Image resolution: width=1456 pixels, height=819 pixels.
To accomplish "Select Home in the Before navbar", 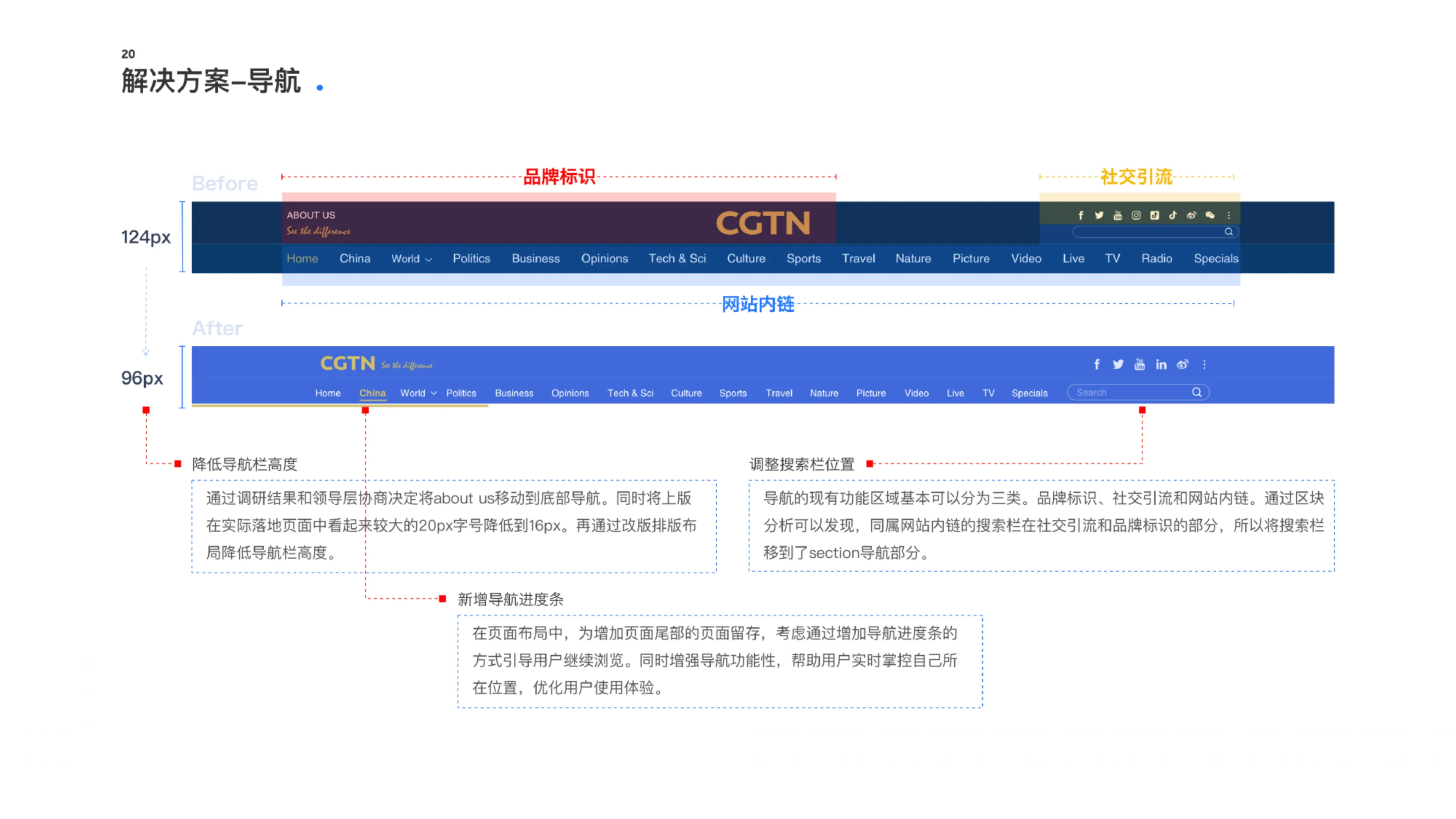I will tap(303, 258).
